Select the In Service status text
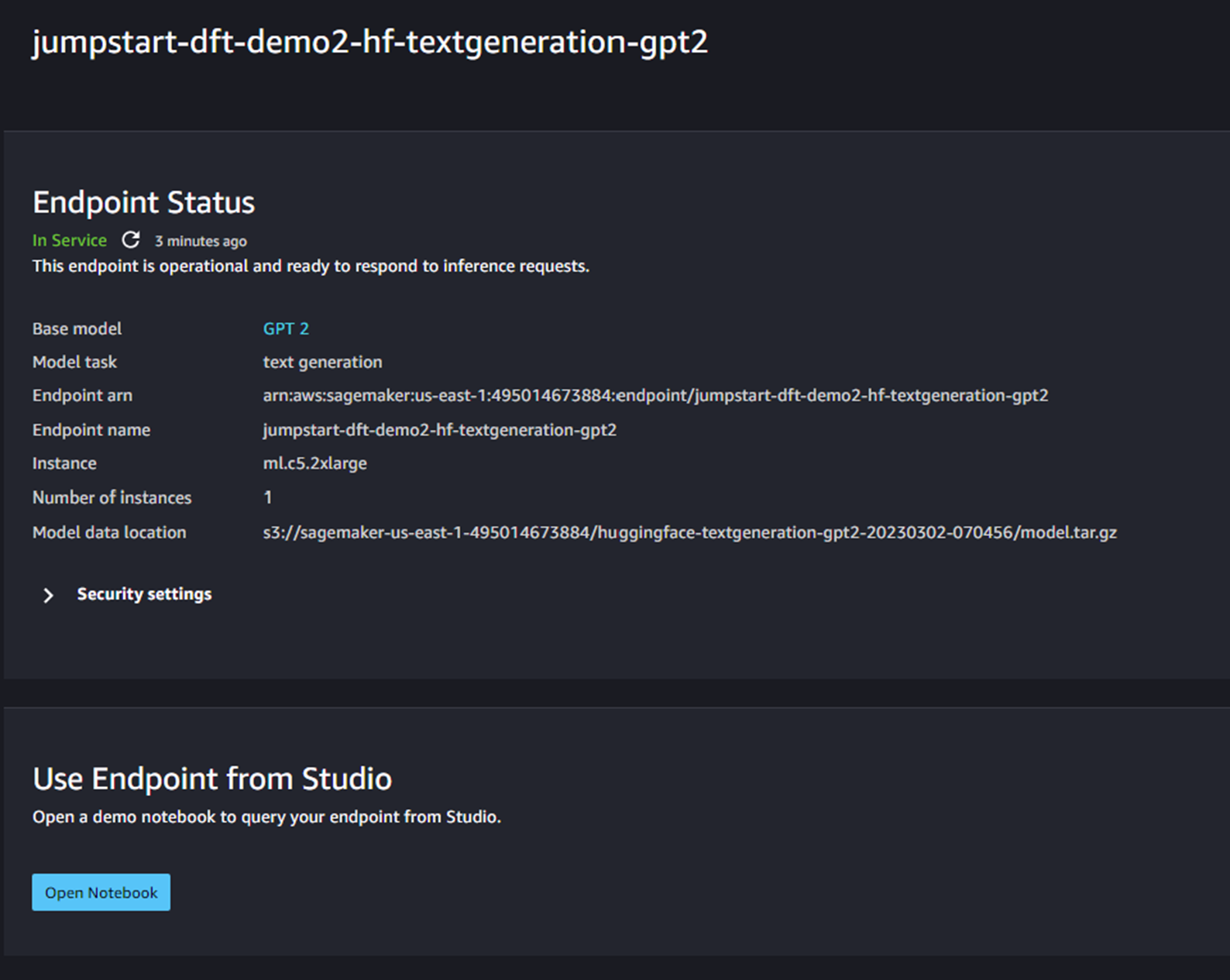Screen dimensions: 1230x980 pos(70,240)
